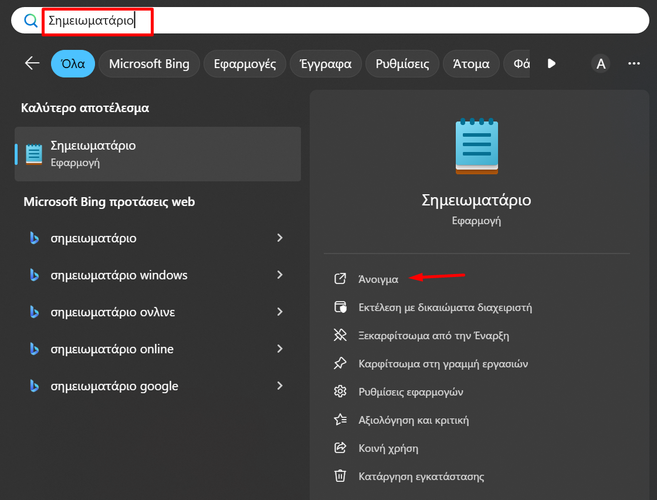657x500 pixels.
Task: Switch to Εφαρμογές filter tab
Action: click(x=245, y=64)
